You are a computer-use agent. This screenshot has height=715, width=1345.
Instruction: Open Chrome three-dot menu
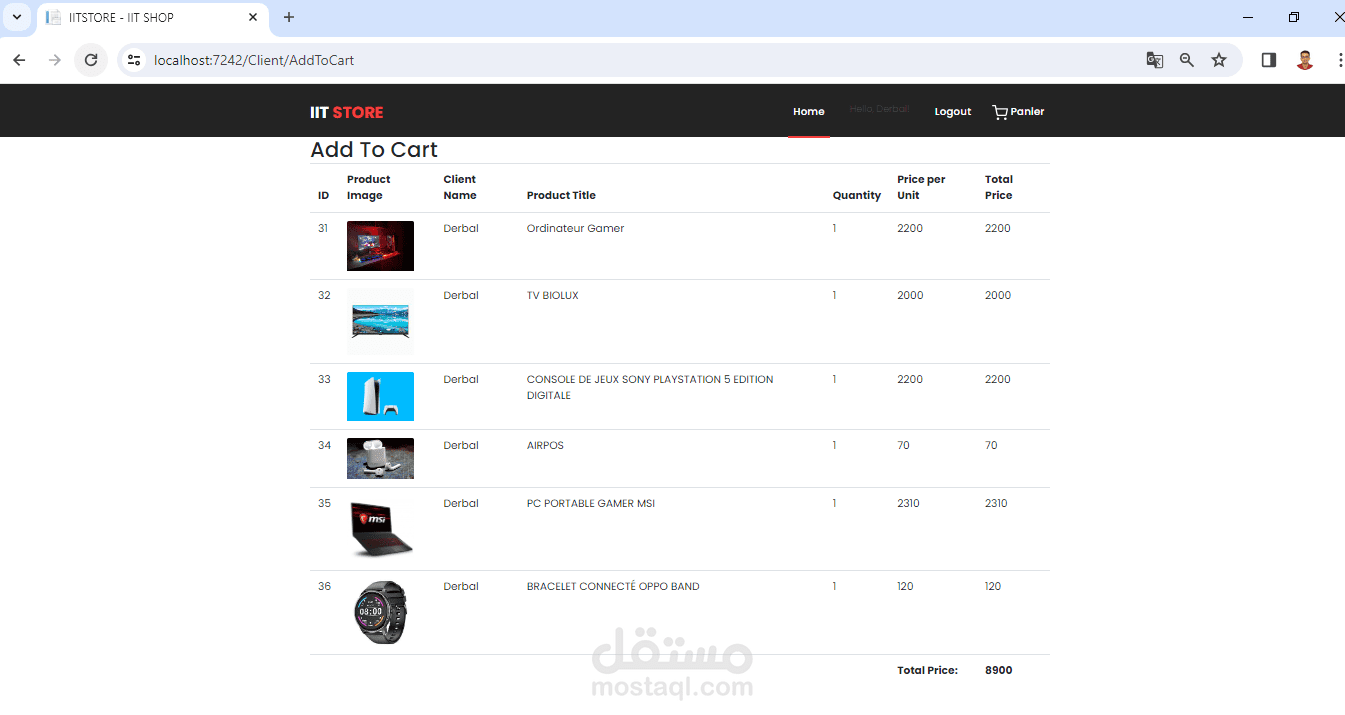1339,60
